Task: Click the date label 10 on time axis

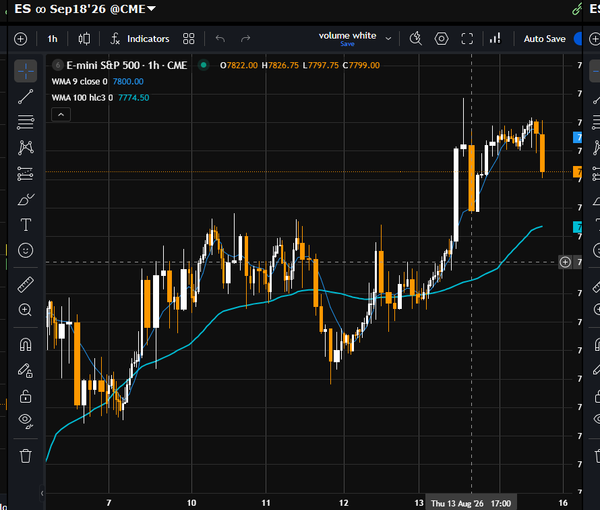Action: coord(192,503)
